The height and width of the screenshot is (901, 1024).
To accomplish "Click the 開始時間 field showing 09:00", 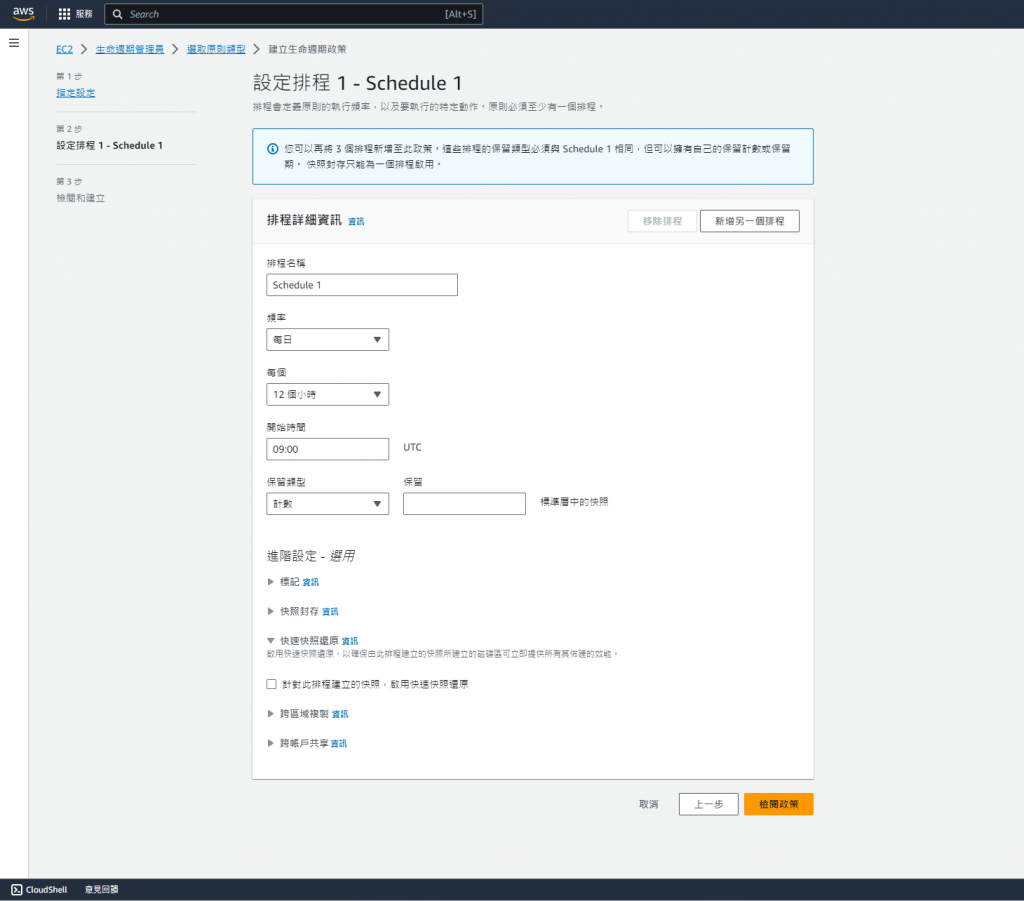I will pos(327,449).
